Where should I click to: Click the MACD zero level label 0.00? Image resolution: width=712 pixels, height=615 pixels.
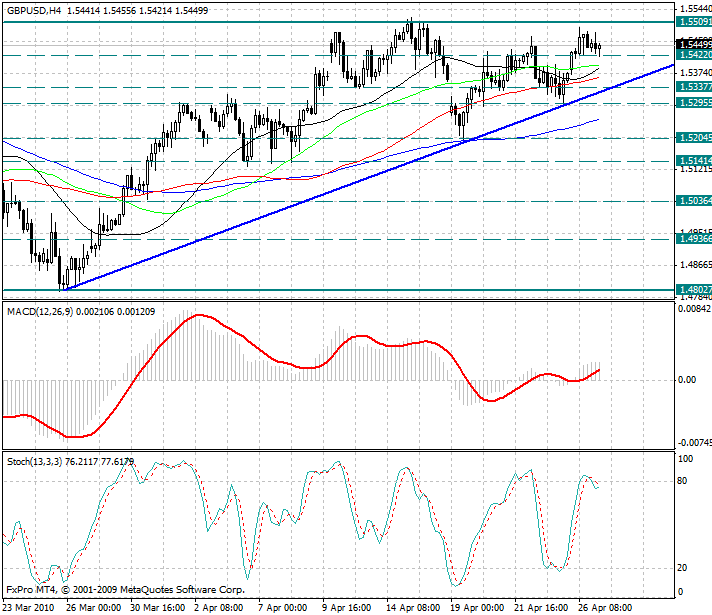(687, 380)
